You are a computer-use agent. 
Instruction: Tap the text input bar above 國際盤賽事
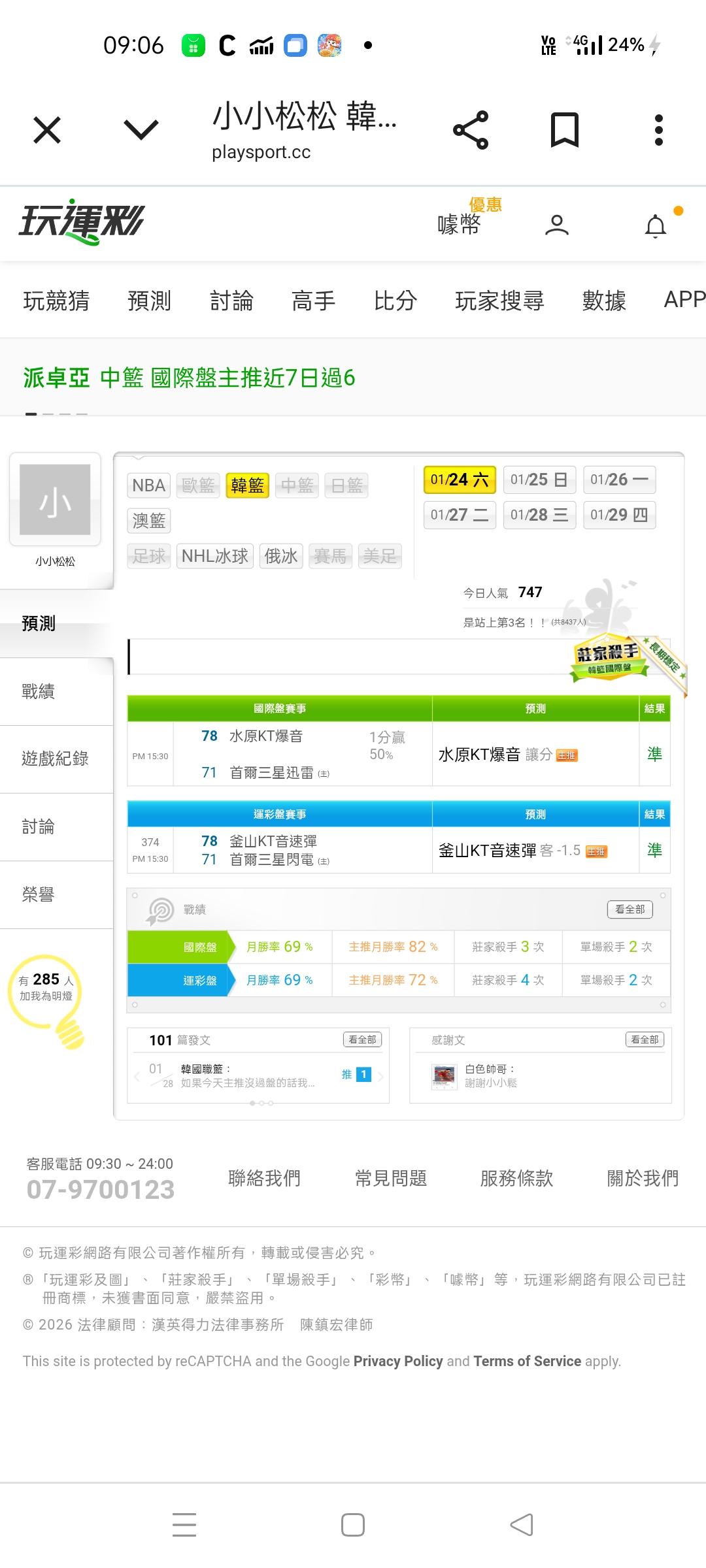click(x=399, y=657)
